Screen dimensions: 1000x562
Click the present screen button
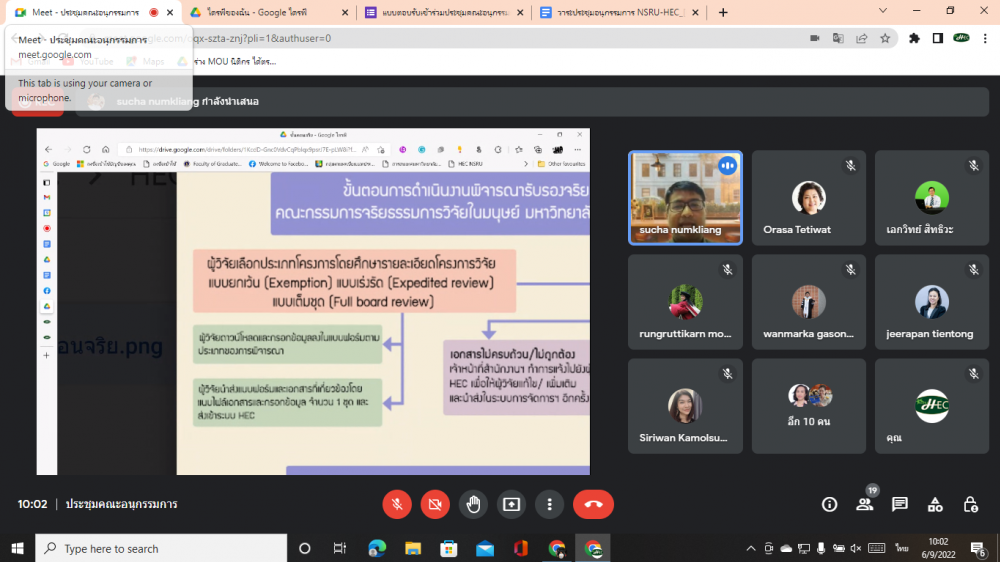(x=511, y=504)
